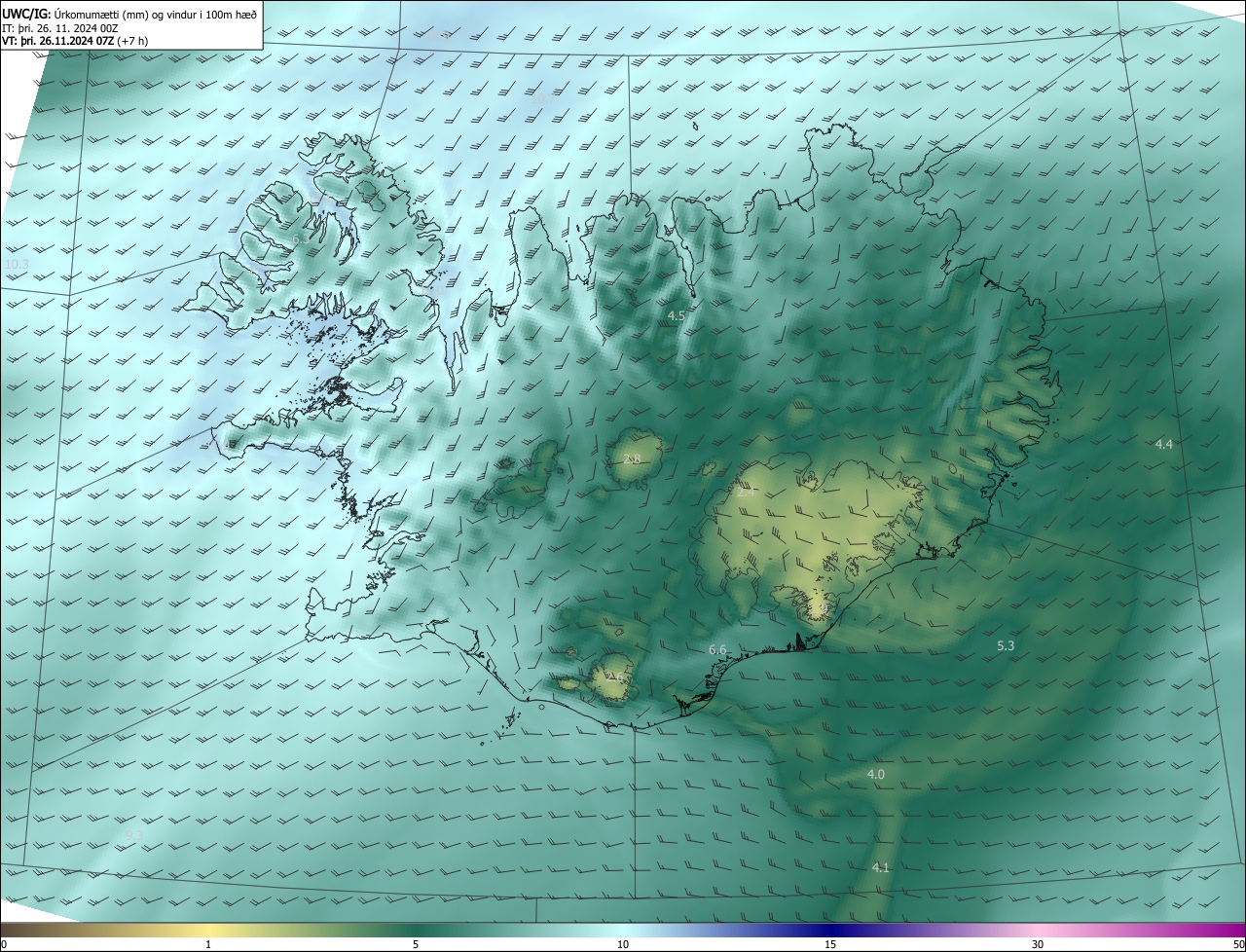Click the 2.8 value on the small glacier
The image size is (1246, 952).
coord(632,459)
